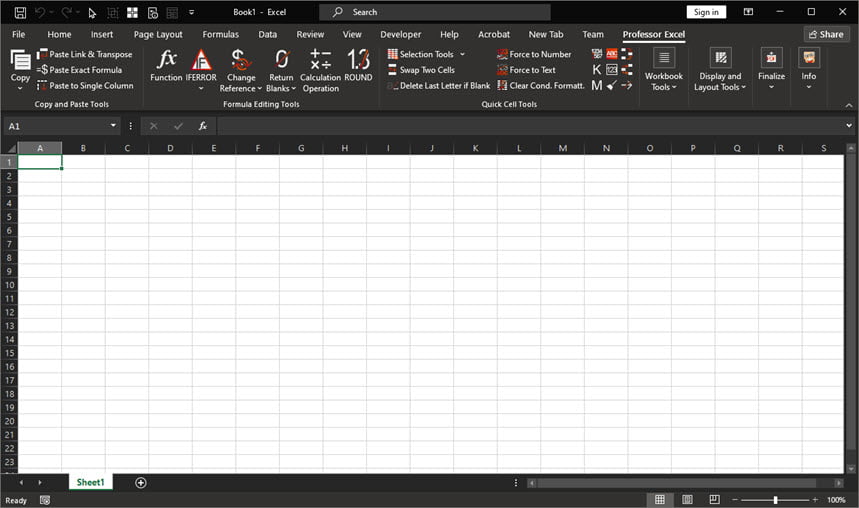Click the Change Reference dollar icon
This screenshot has width=859, height=508.
click(x=240, y=59)
